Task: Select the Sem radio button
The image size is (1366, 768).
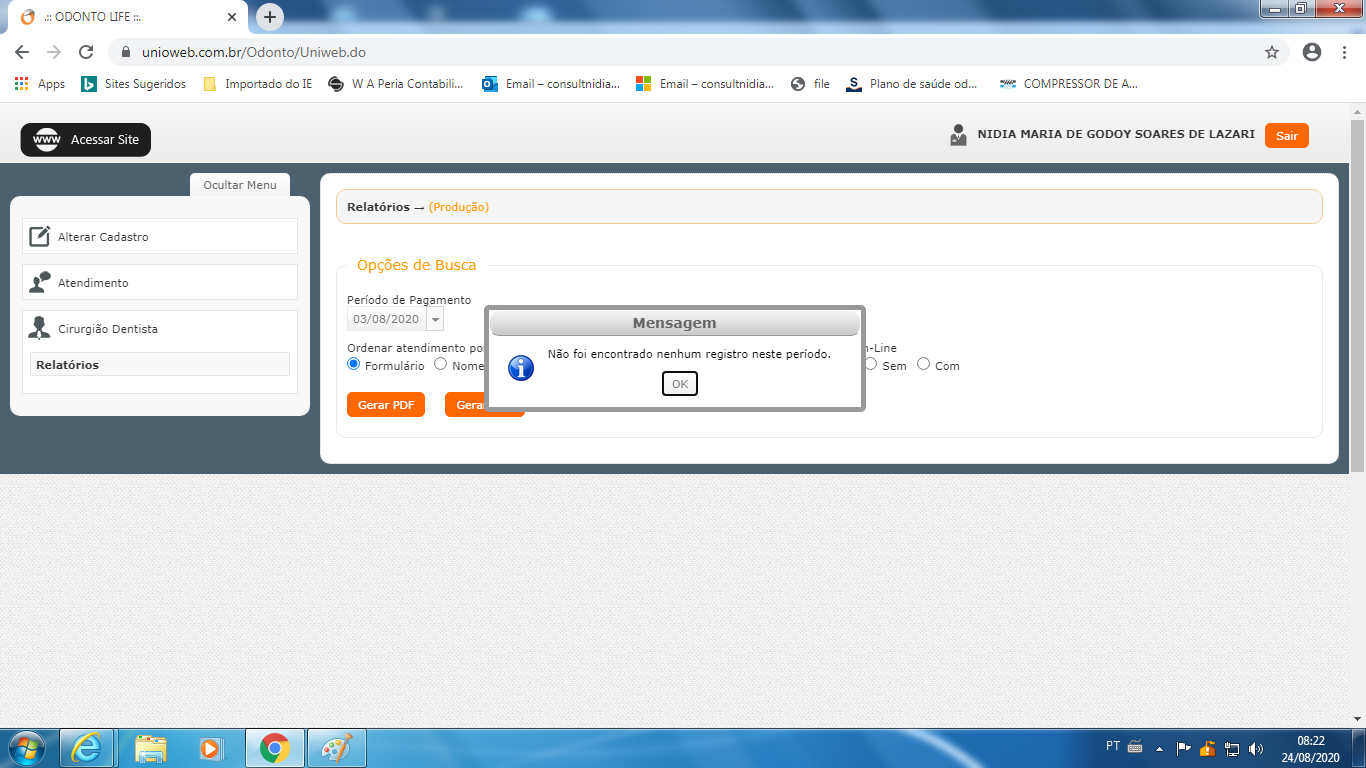Action: [x=871, y=364]
